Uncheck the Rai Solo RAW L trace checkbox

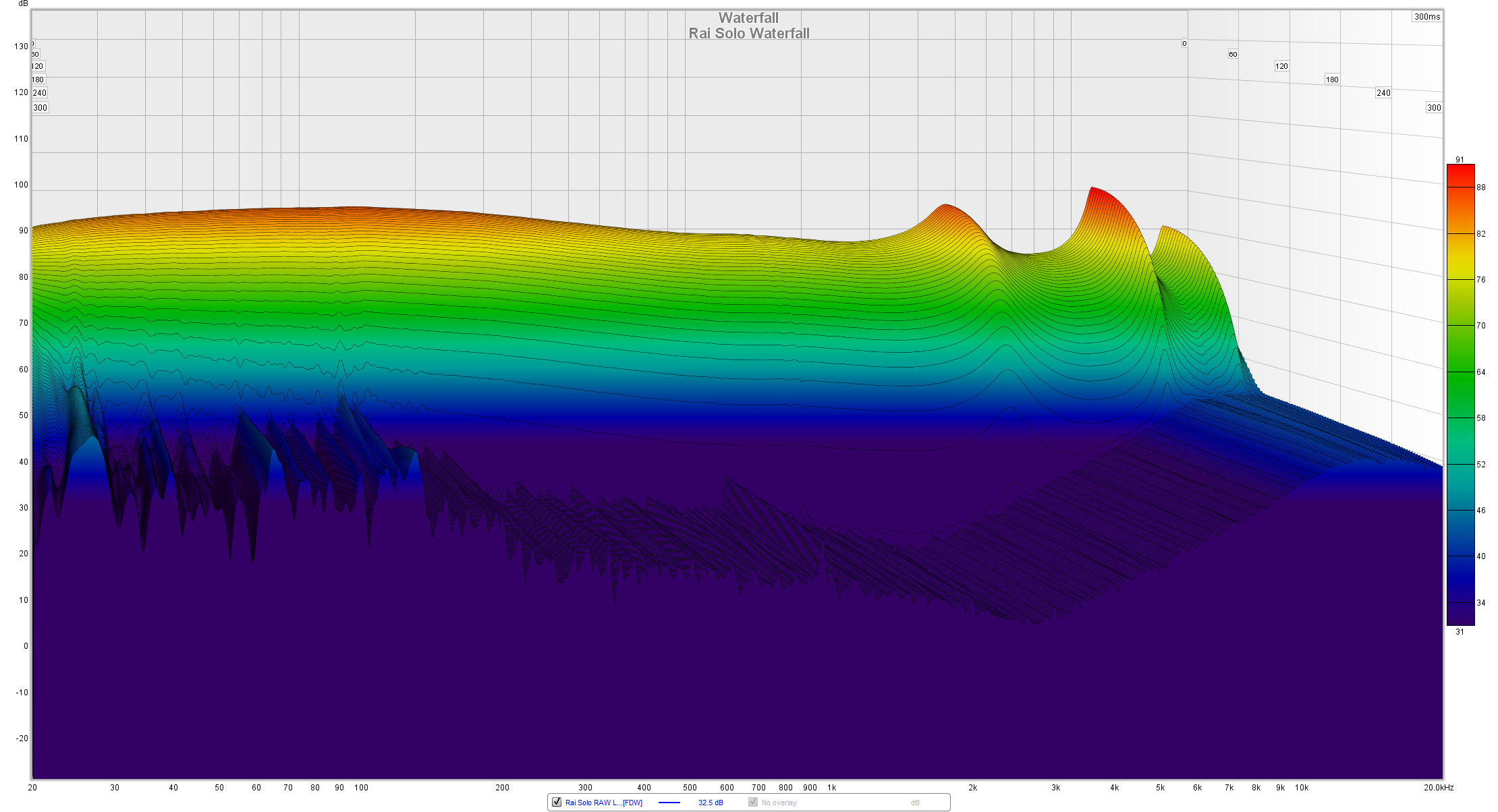(557, 802)
